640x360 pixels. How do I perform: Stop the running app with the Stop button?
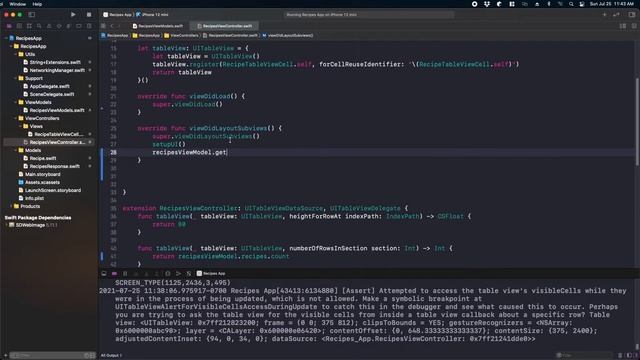tap(89, 14)
